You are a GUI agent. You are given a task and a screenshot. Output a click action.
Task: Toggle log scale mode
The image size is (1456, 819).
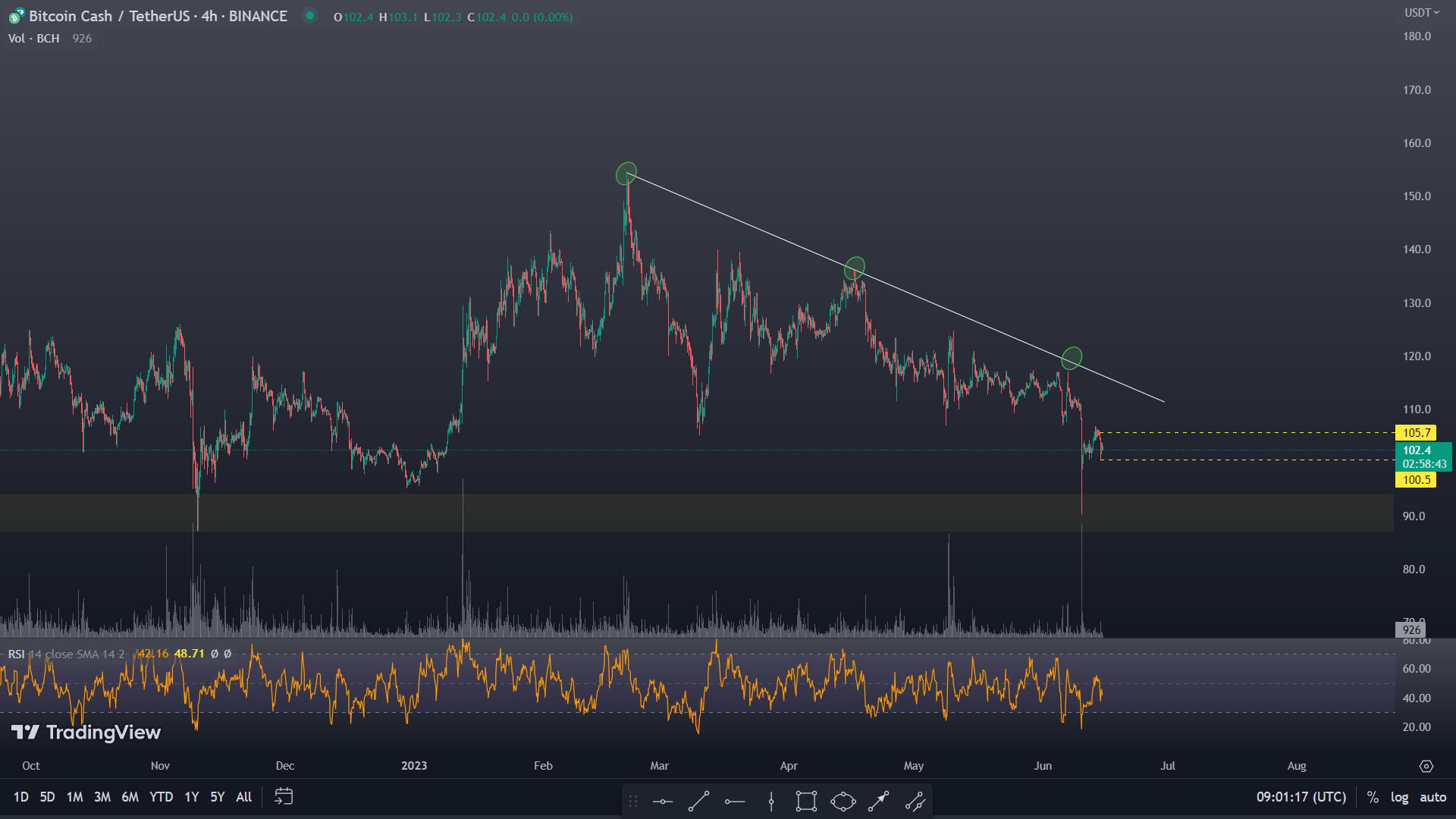coord(1399,797)
